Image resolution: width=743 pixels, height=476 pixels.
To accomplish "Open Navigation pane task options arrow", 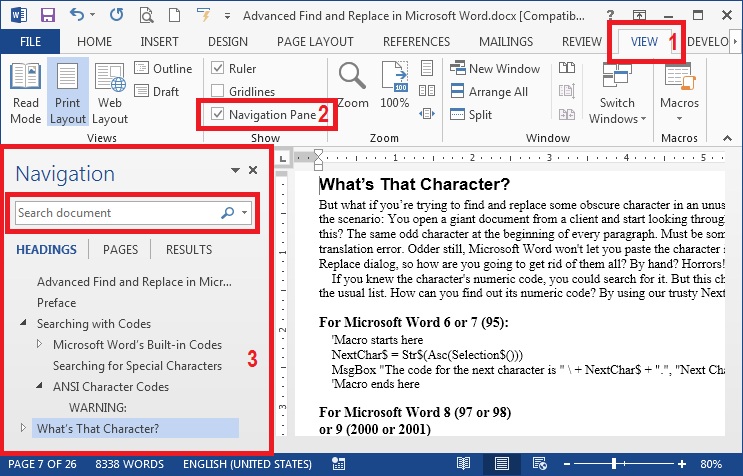I will point(236,170).
